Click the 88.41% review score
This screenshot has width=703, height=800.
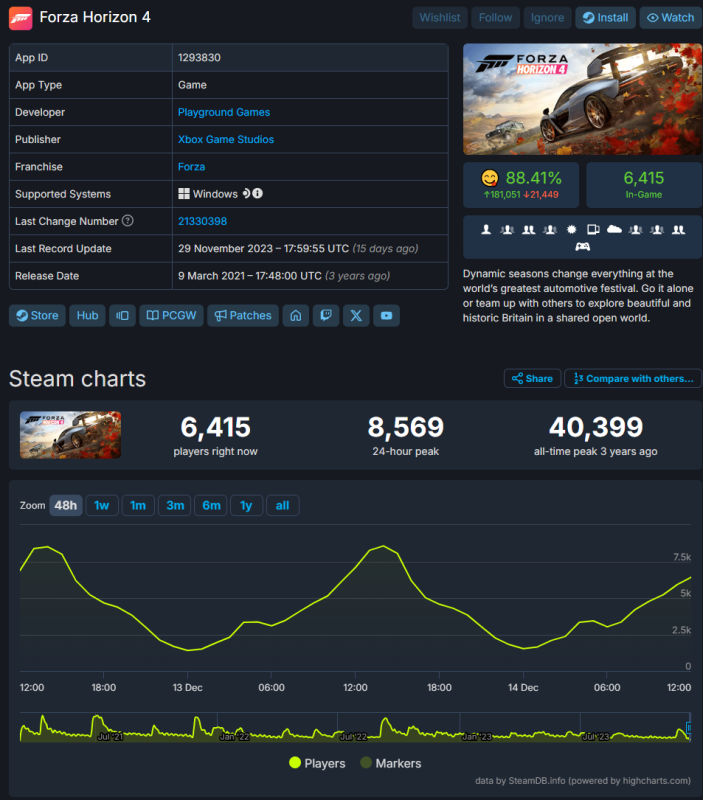coord(533,178)
